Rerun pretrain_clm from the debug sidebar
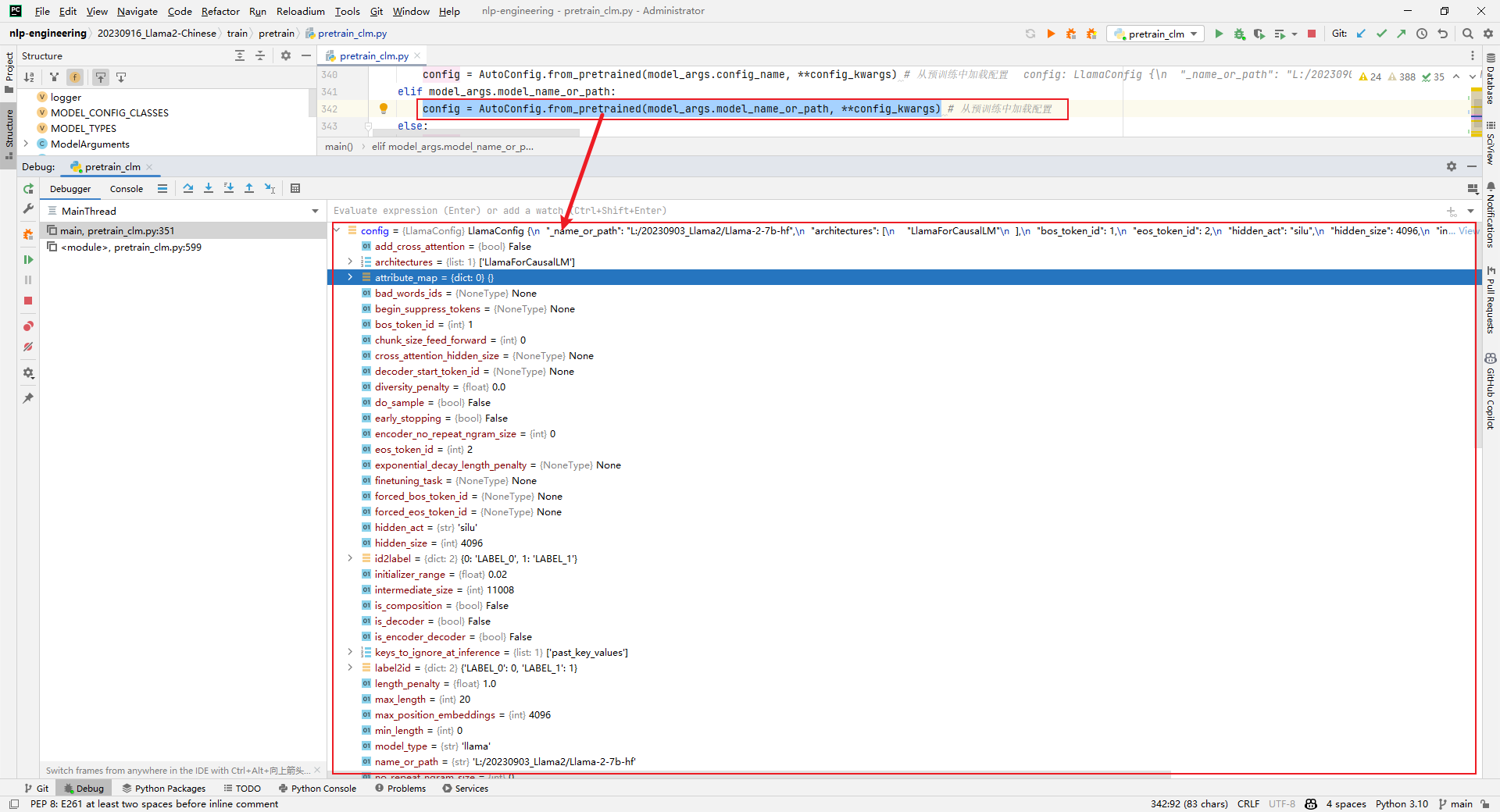The height and width of the screenshot is (812, 1500). coord(28,189)
